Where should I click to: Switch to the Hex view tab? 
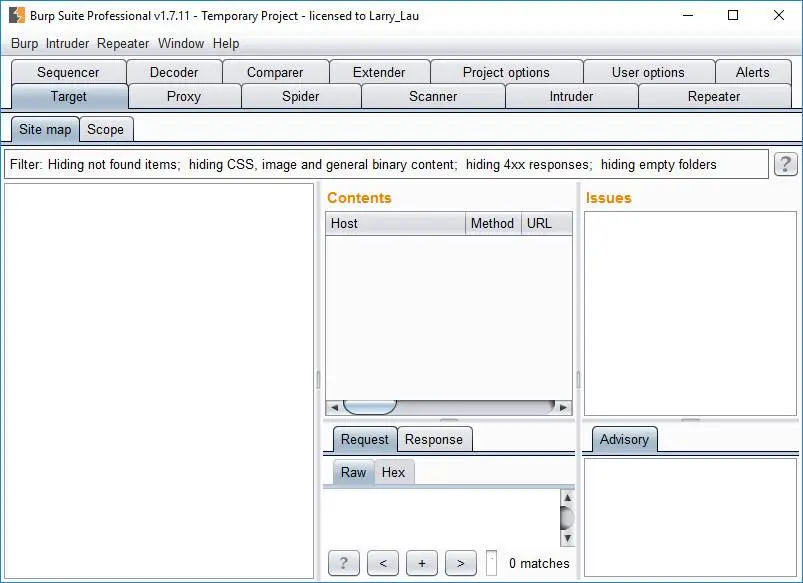393,472
